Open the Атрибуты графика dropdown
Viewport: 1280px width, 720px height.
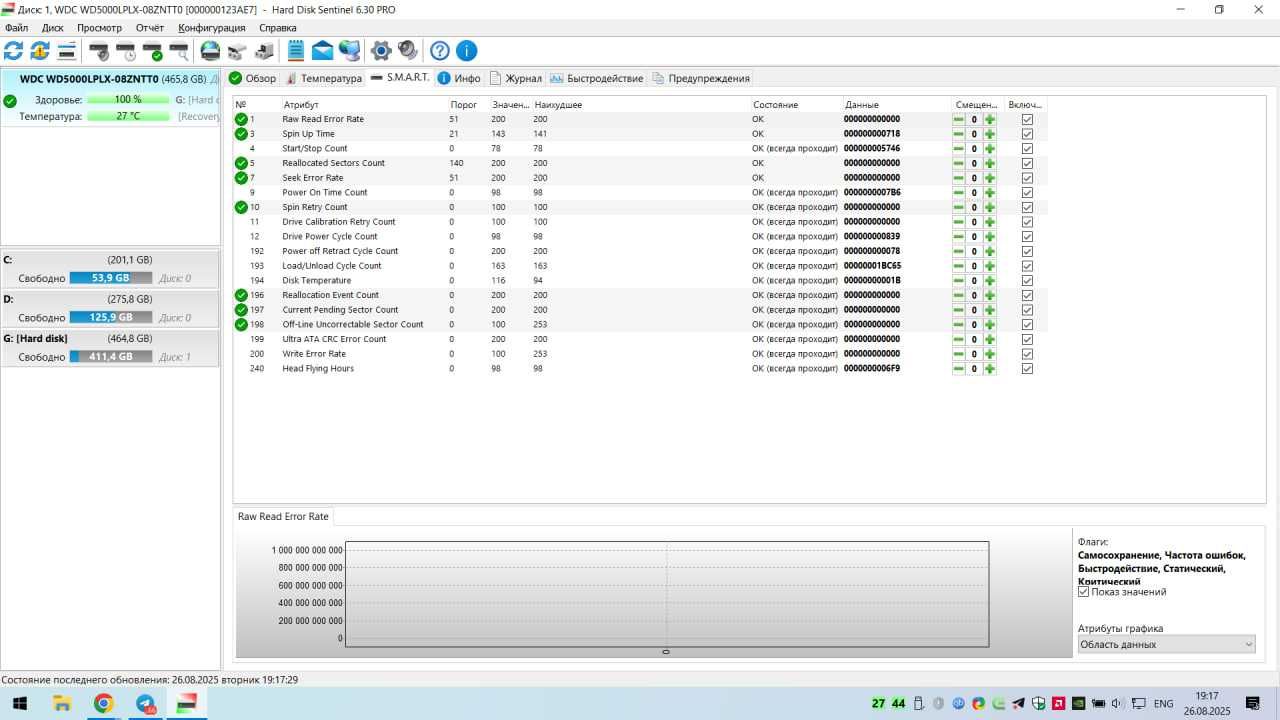pos(1166,645)
